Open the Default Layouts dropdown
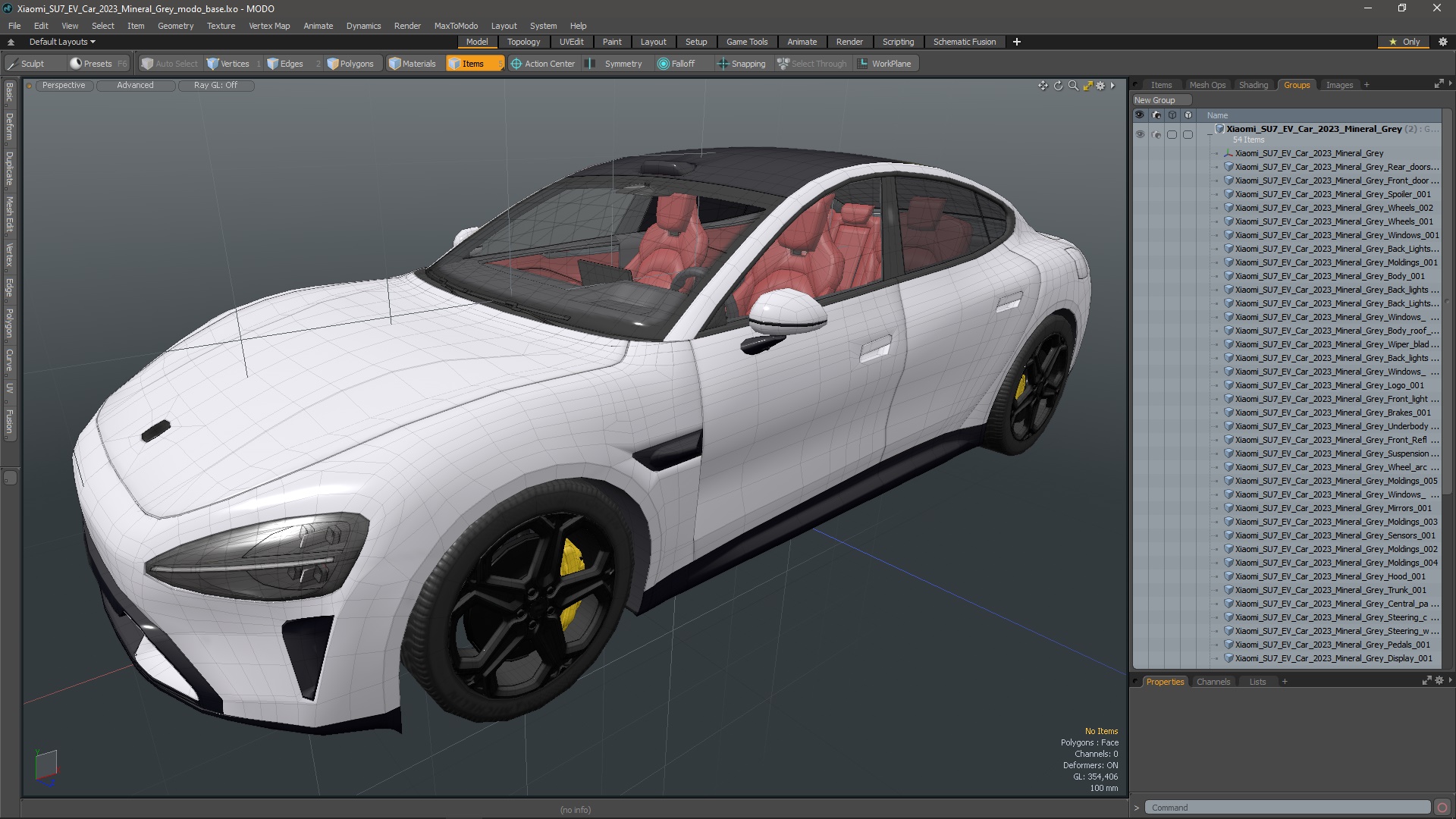Screen dimensions: 1456x819 click(62, 42)
